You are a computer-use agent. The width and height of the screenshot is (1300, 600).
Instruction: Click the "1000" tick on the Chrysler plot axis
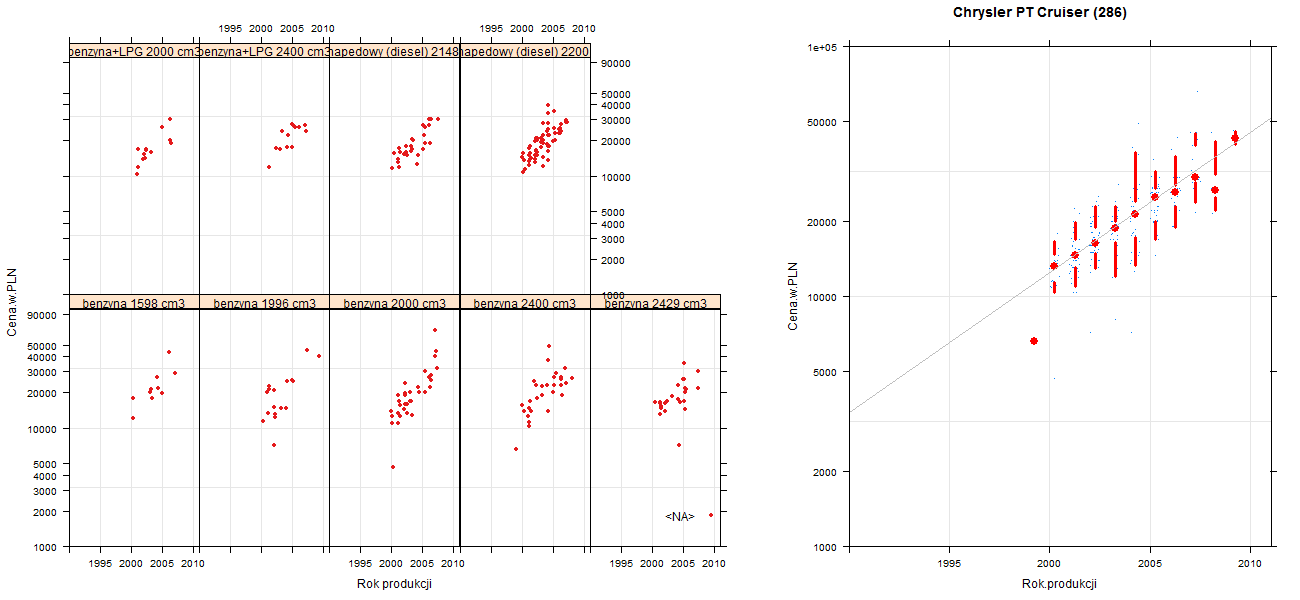pos(826,547)
